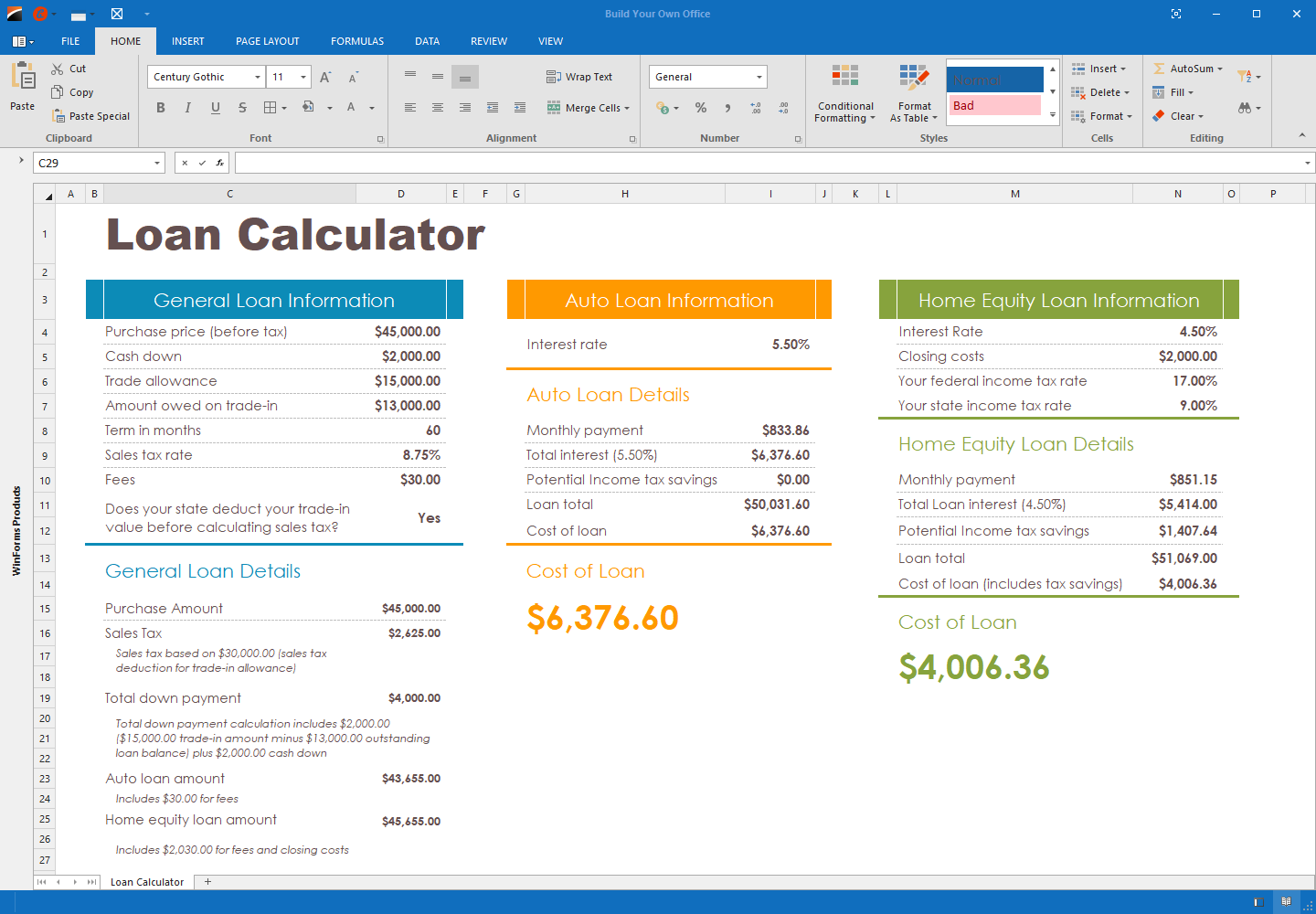Toggle italic formatting

(x=187, y=107)
